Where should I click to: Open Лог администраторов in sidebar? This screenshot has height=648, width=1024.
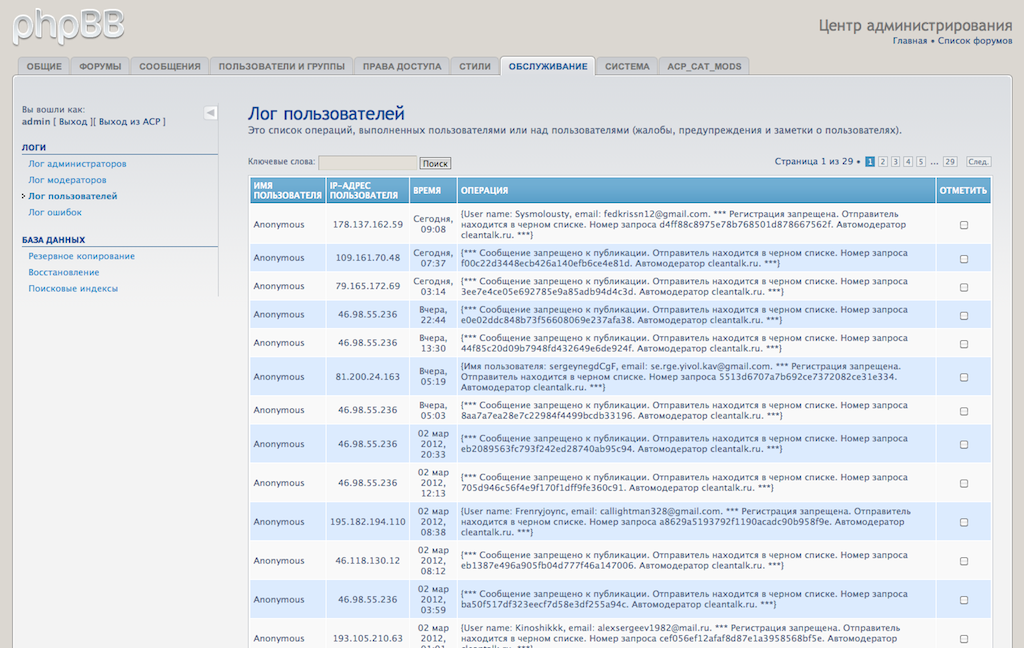tap(77, 164)
